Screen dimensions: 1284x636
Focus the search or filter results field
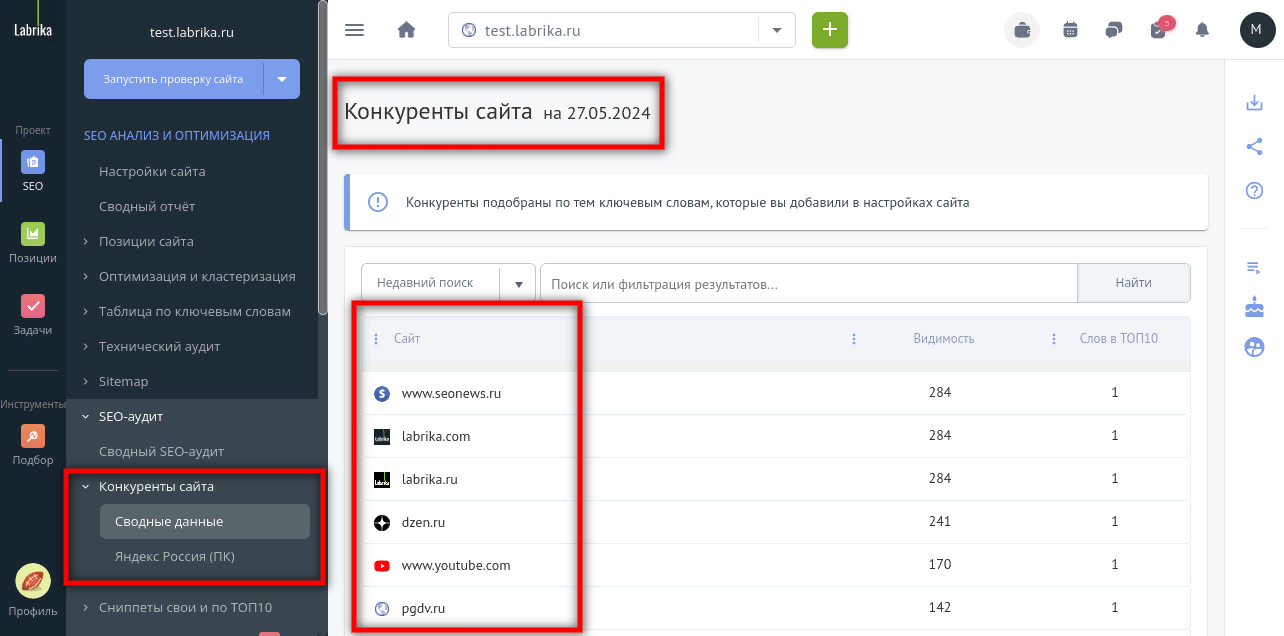pyautogui.click(x=808, y=283)
